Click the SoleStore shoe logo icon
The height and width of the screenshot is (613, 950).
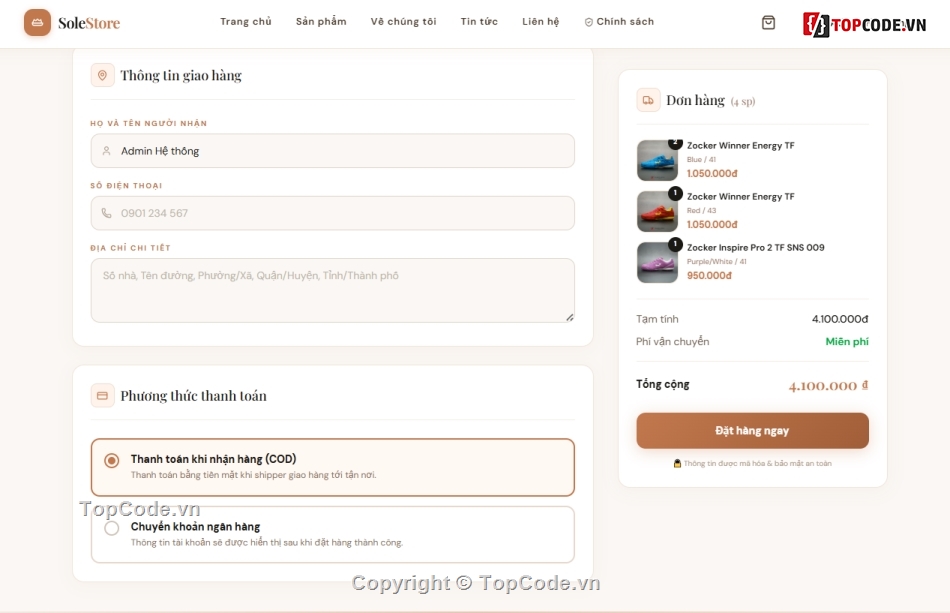click(37, 22)
